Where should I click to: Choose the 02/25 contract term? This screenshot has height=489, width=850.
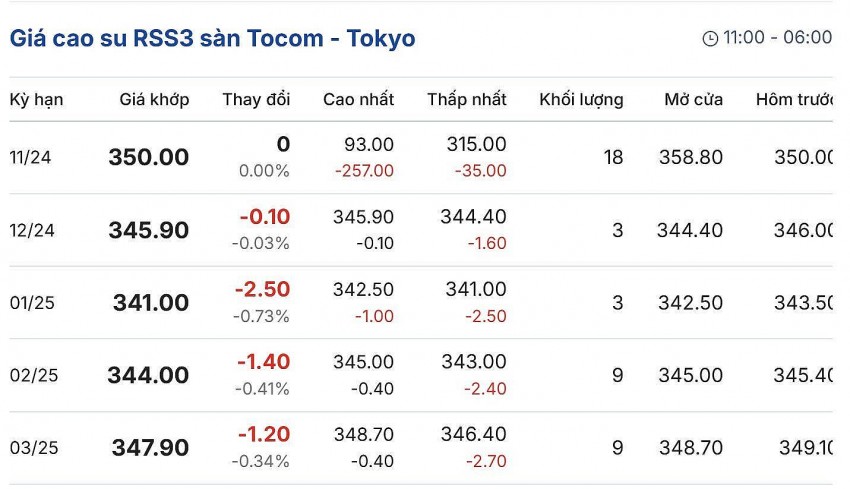point(34,375)
